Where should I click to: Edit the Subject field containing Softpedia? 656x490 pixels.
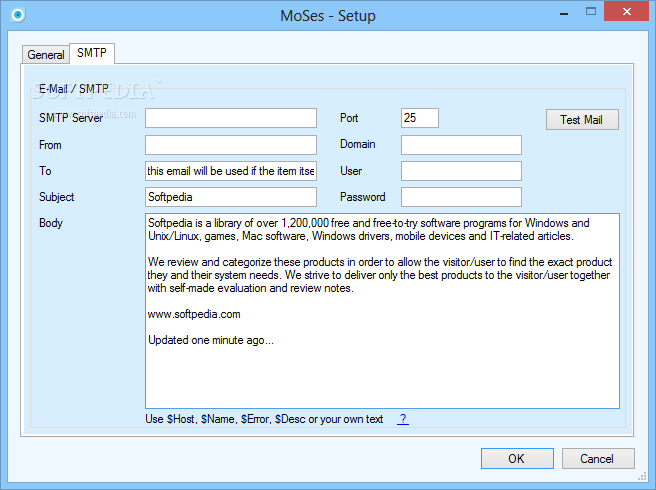pos(231,197)
